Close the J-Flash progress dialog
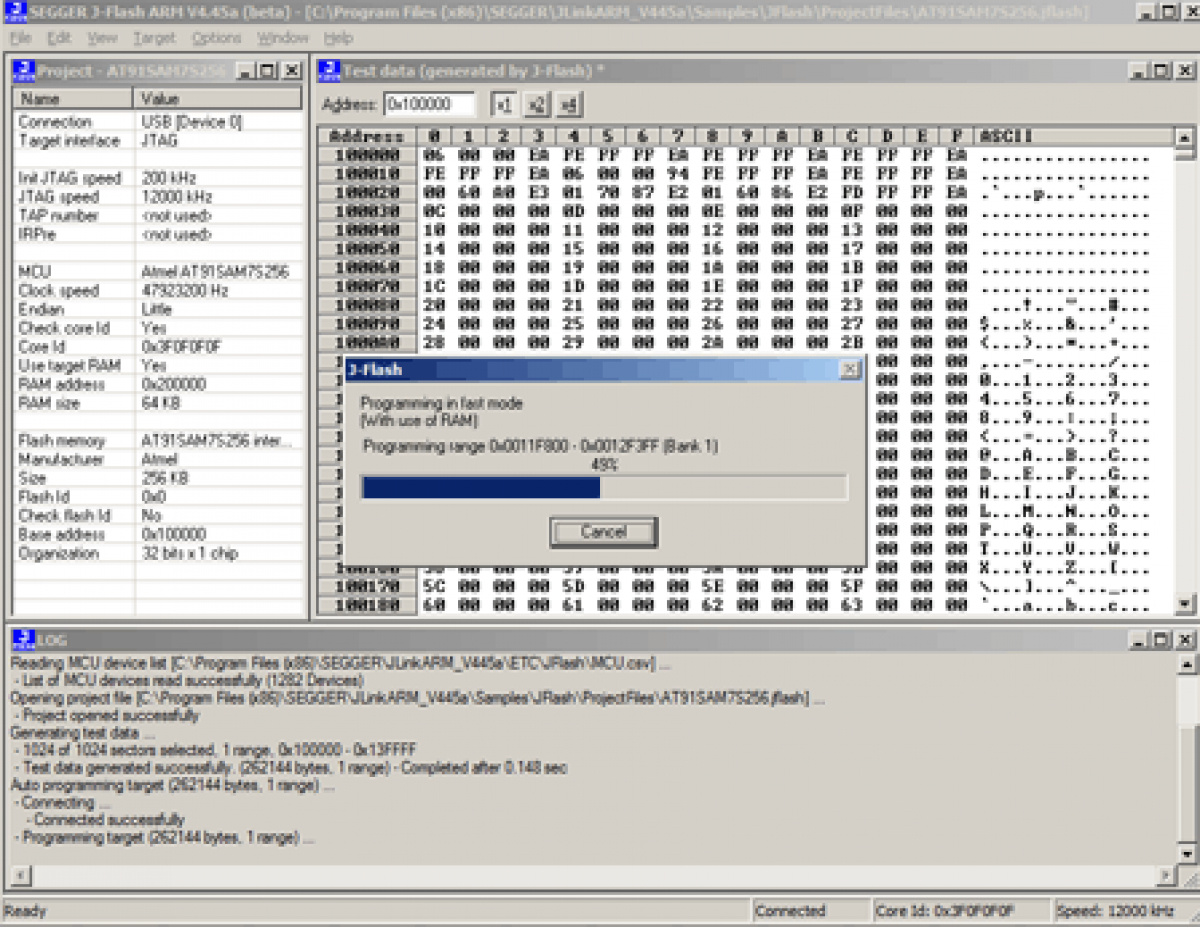This screenshot has height=927, width=1200. click(x=849, y=370)
